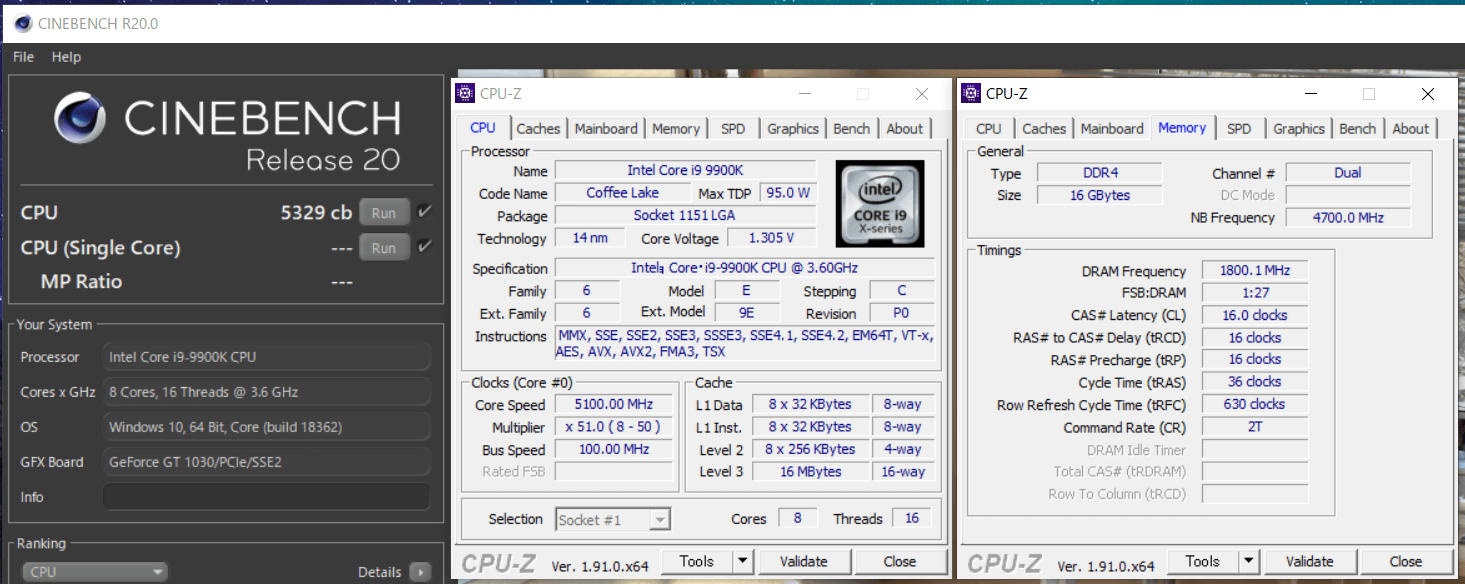This screenshot has height=584, width=1465.
Task: Run the CPU (Single Core) benchmark
Action: pyautogui.click(x=384, y=248)
